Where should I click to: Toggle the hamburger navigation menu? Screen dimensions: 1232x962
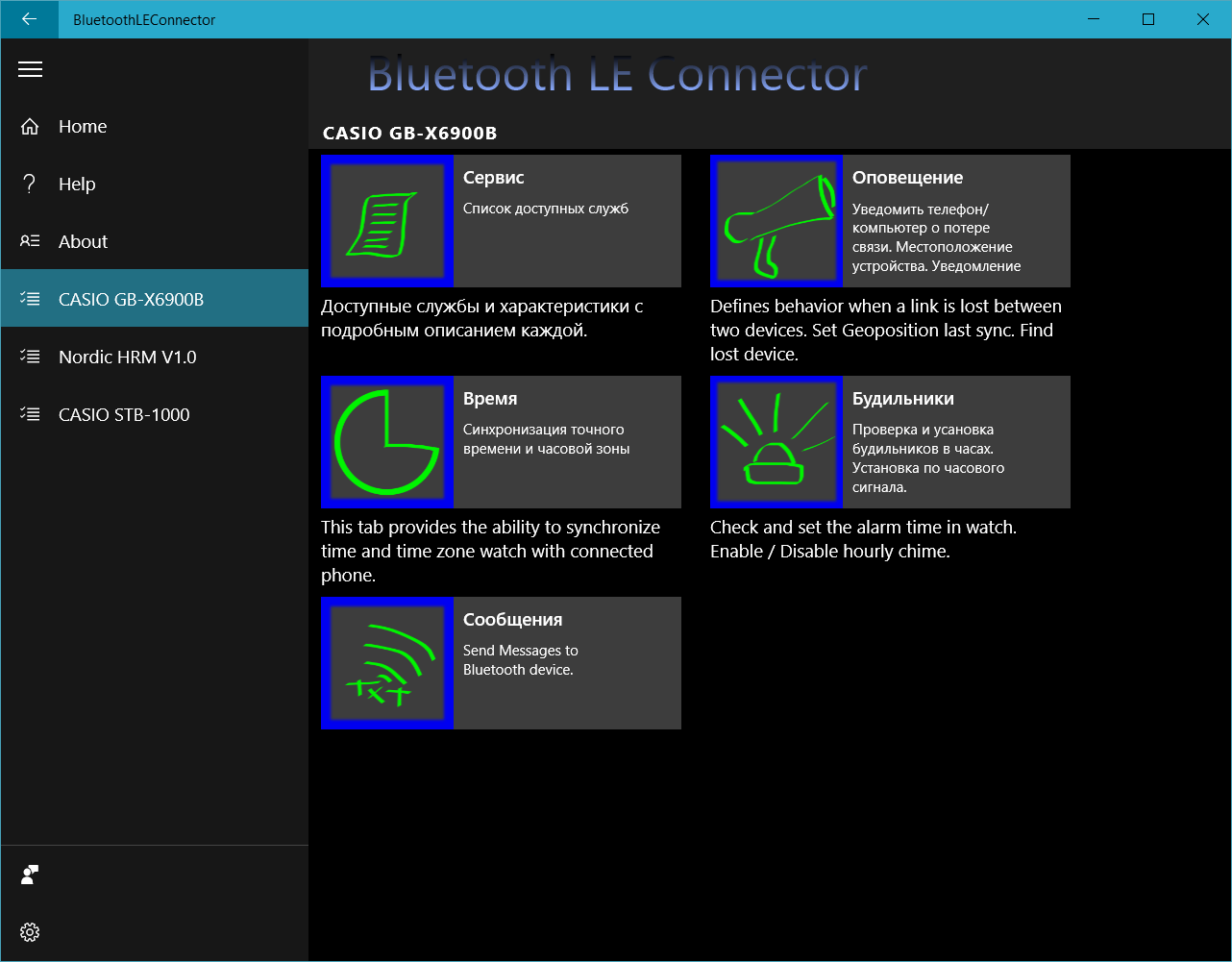coord(30,69)
